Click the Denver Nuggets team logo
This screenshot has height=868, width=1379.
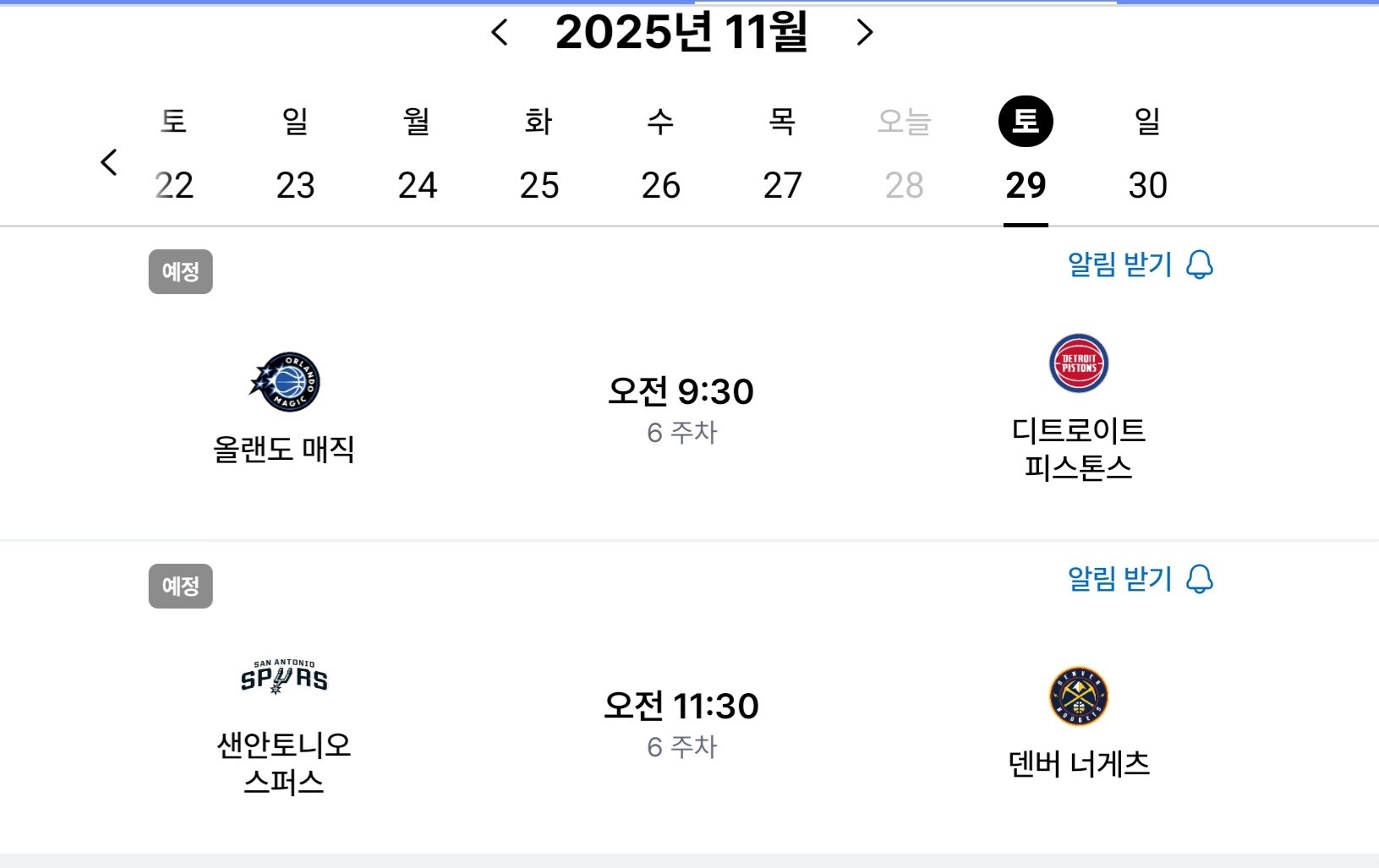1078,696
